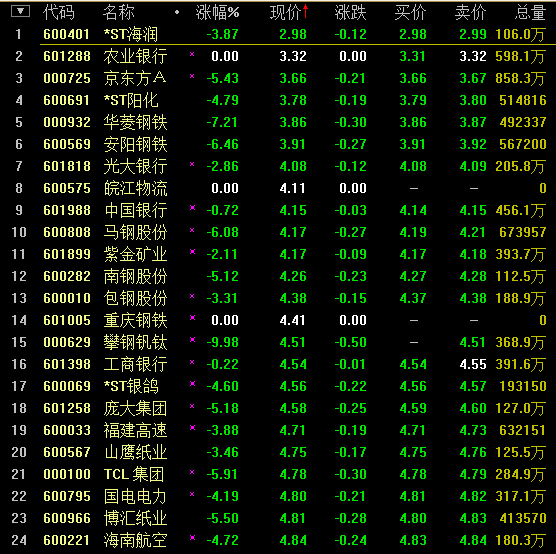Select stock code 601288
This screenshot has width=556, height=554.
pos(67,56)
